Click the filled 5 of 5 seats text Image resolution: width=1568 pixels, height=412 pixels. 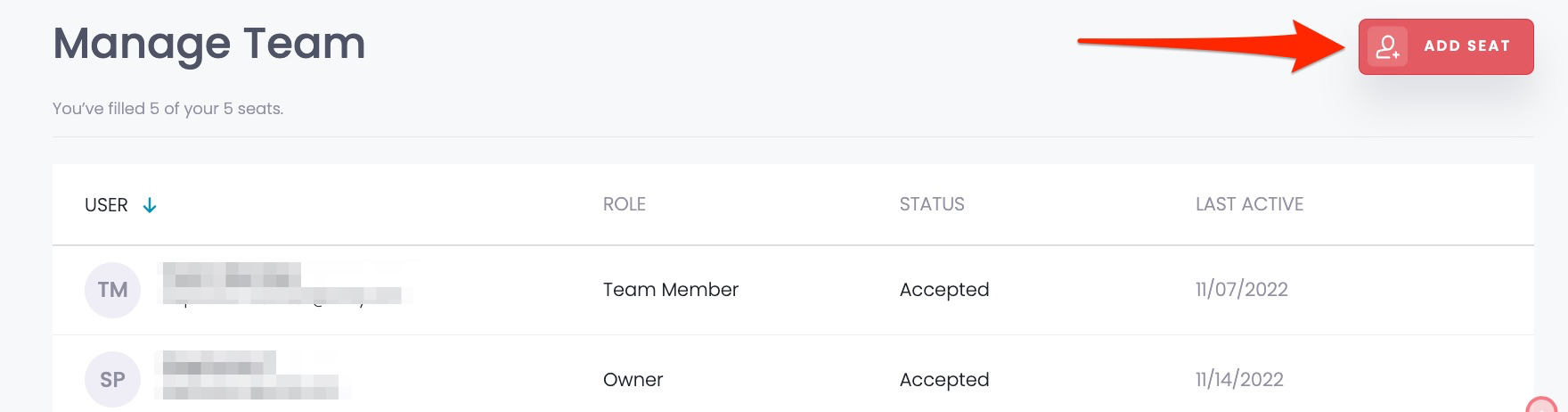[x=168, y=109]
